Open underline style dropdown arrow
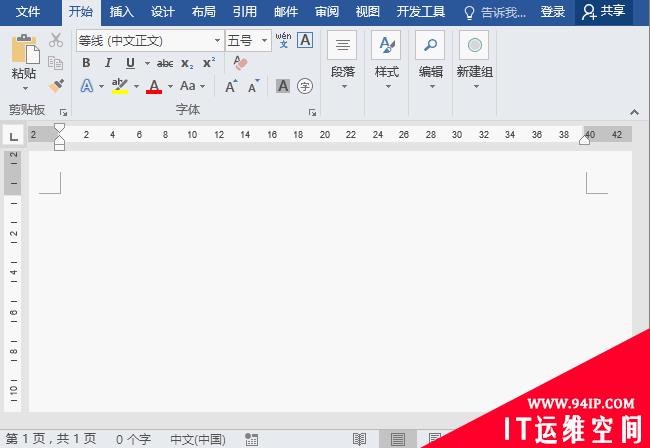The width and height of the screenshot is (650, 448). (147, 63)
